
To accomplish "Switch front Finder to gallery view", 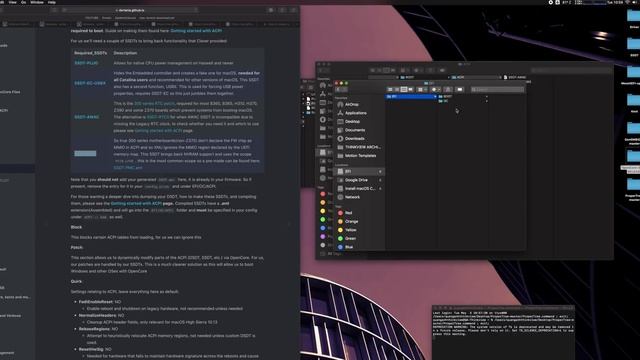I will (410, 89).
